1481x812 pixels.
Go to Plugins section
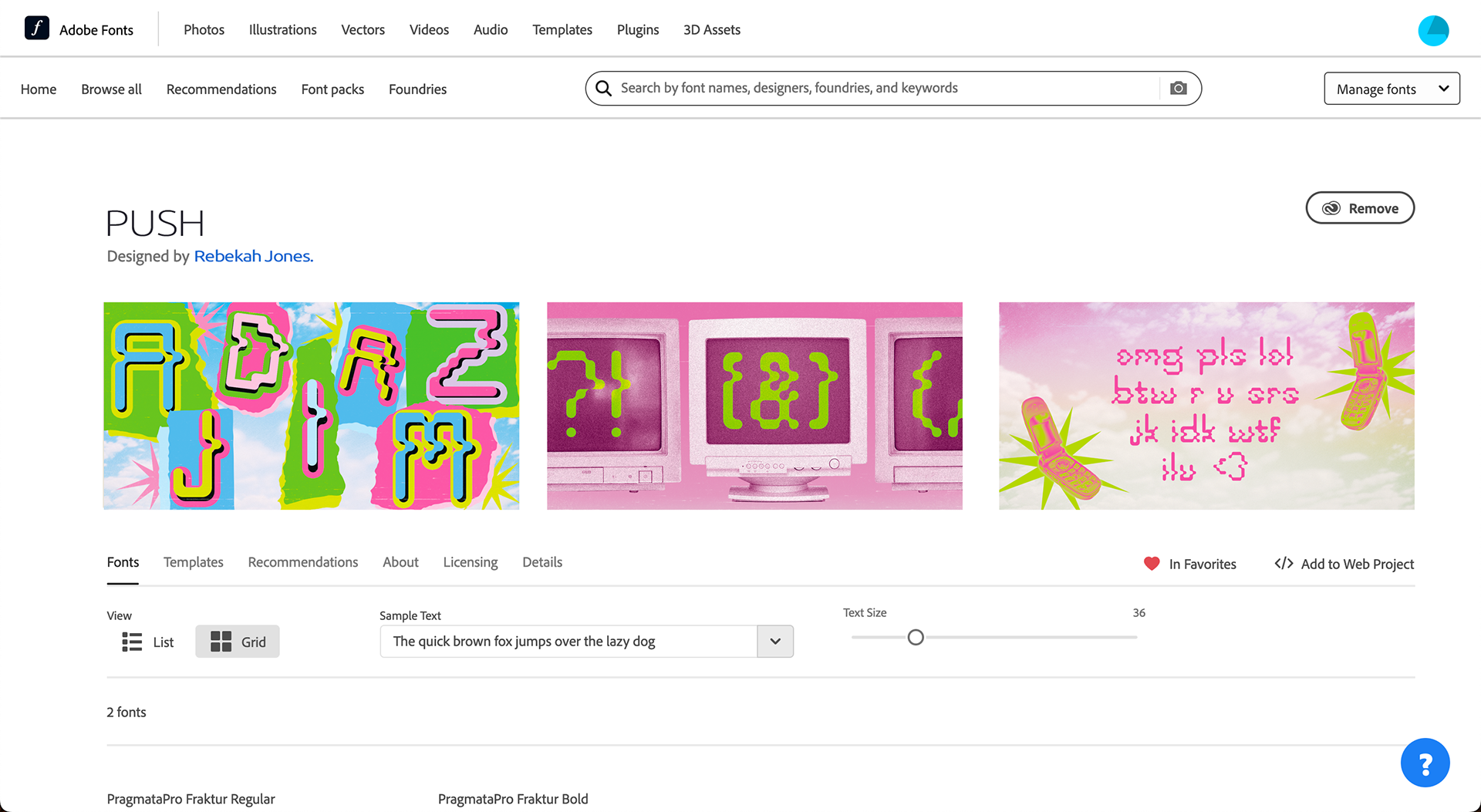(638, 30)
